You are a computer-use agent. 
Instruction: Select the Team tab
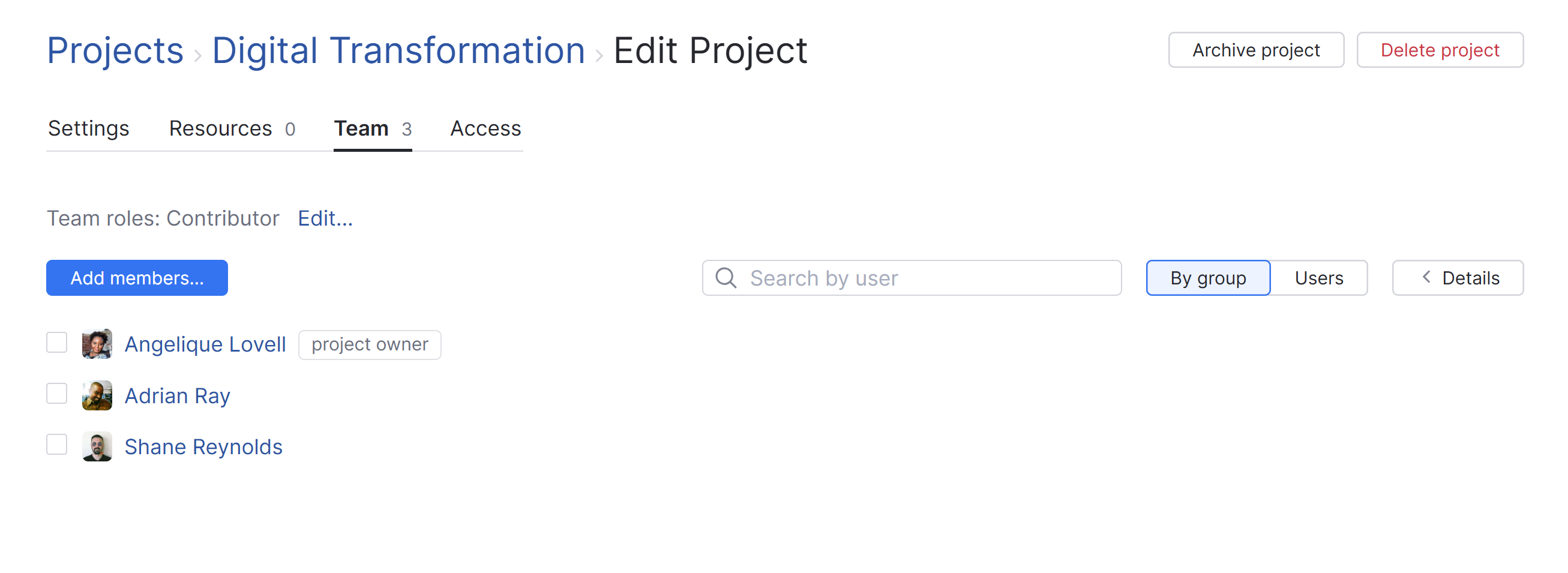372,128
